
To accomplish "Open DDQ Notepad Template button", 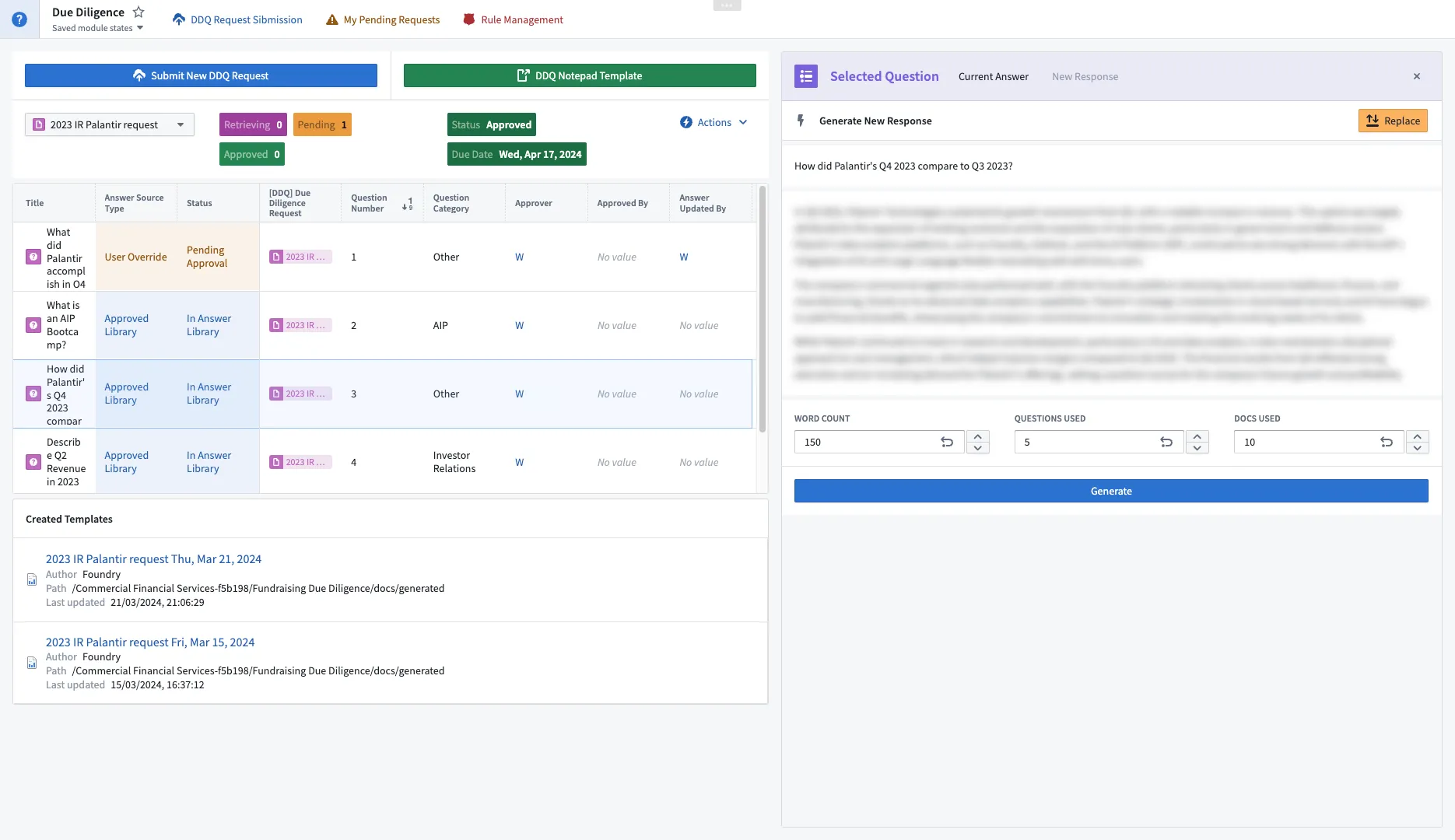I will (x=580, y=75).
